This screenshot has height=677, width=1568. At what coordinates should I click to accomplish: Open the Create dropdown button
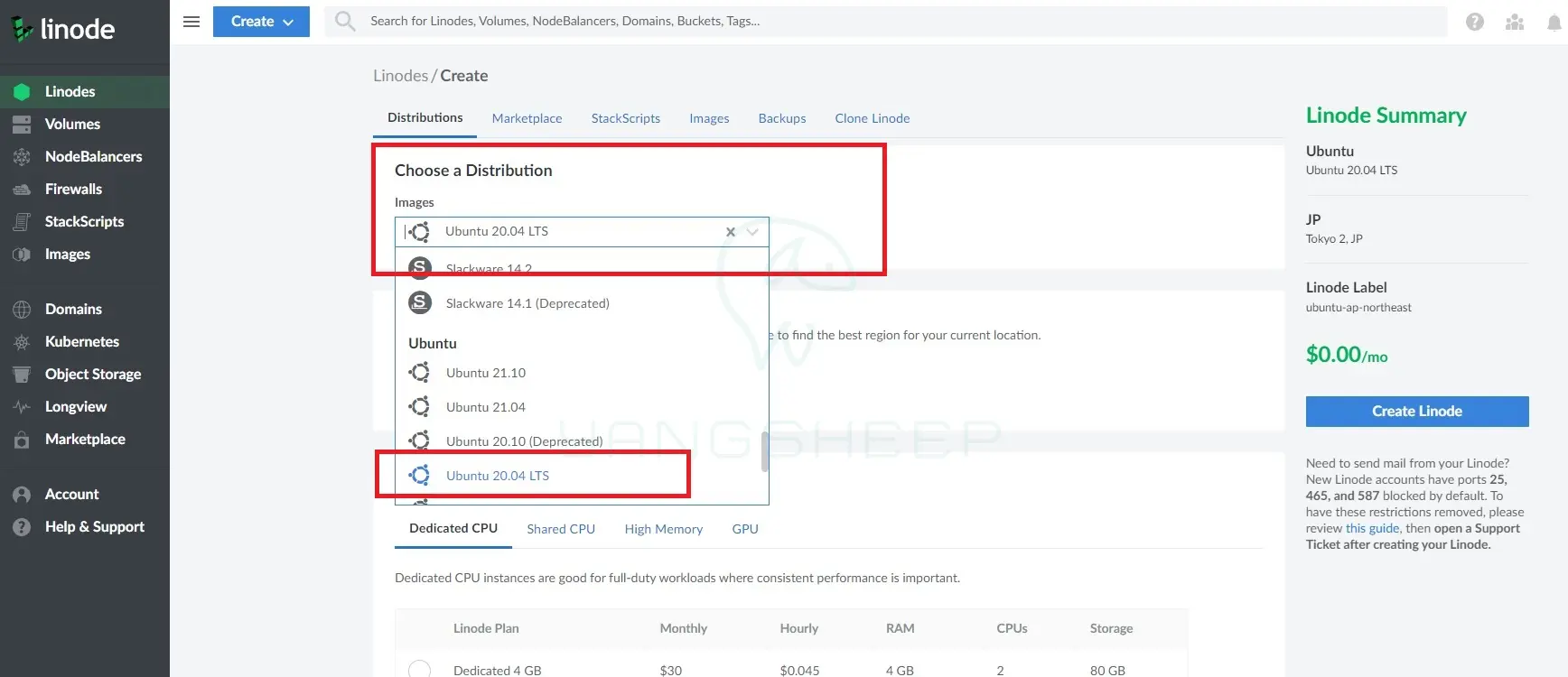click(x=261, y=22)
